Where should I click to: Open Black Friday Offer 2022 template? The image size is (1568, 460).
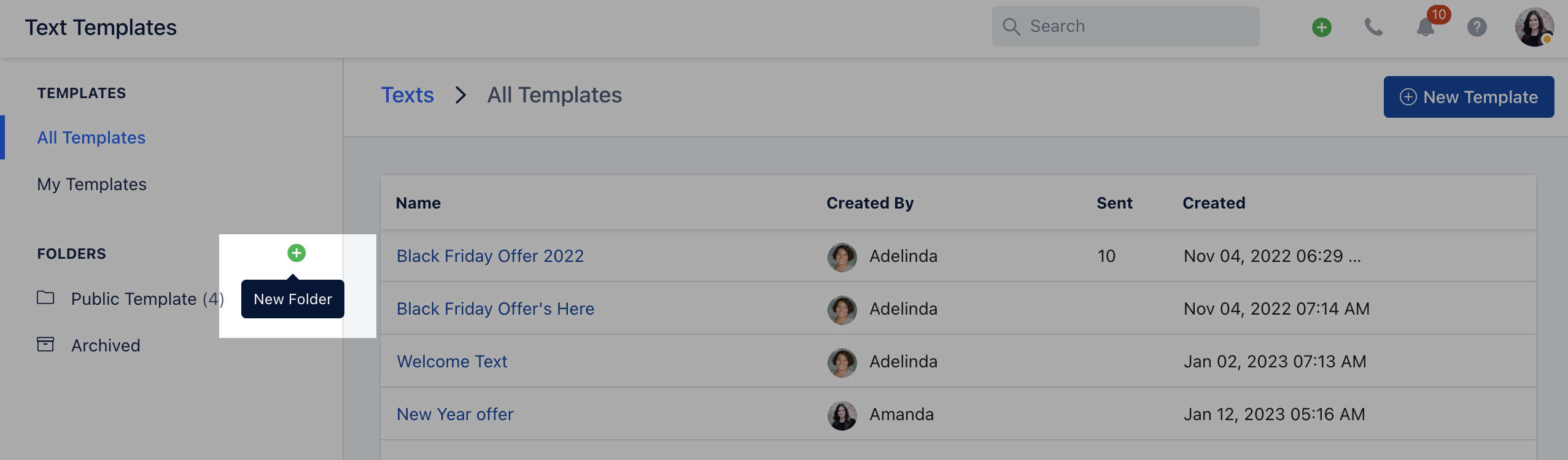[490, 256]
